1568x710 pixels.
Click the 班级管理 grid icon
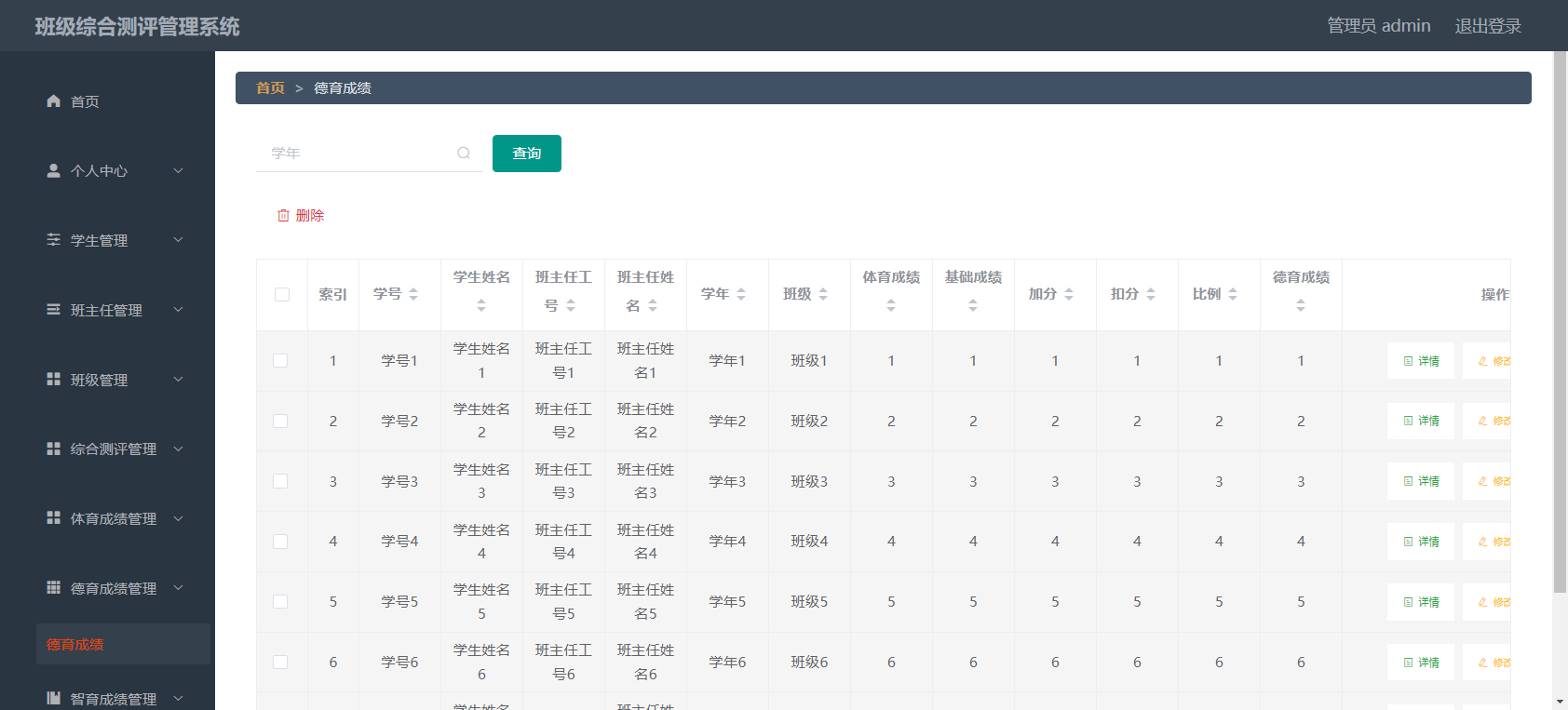tap(53, 380)
